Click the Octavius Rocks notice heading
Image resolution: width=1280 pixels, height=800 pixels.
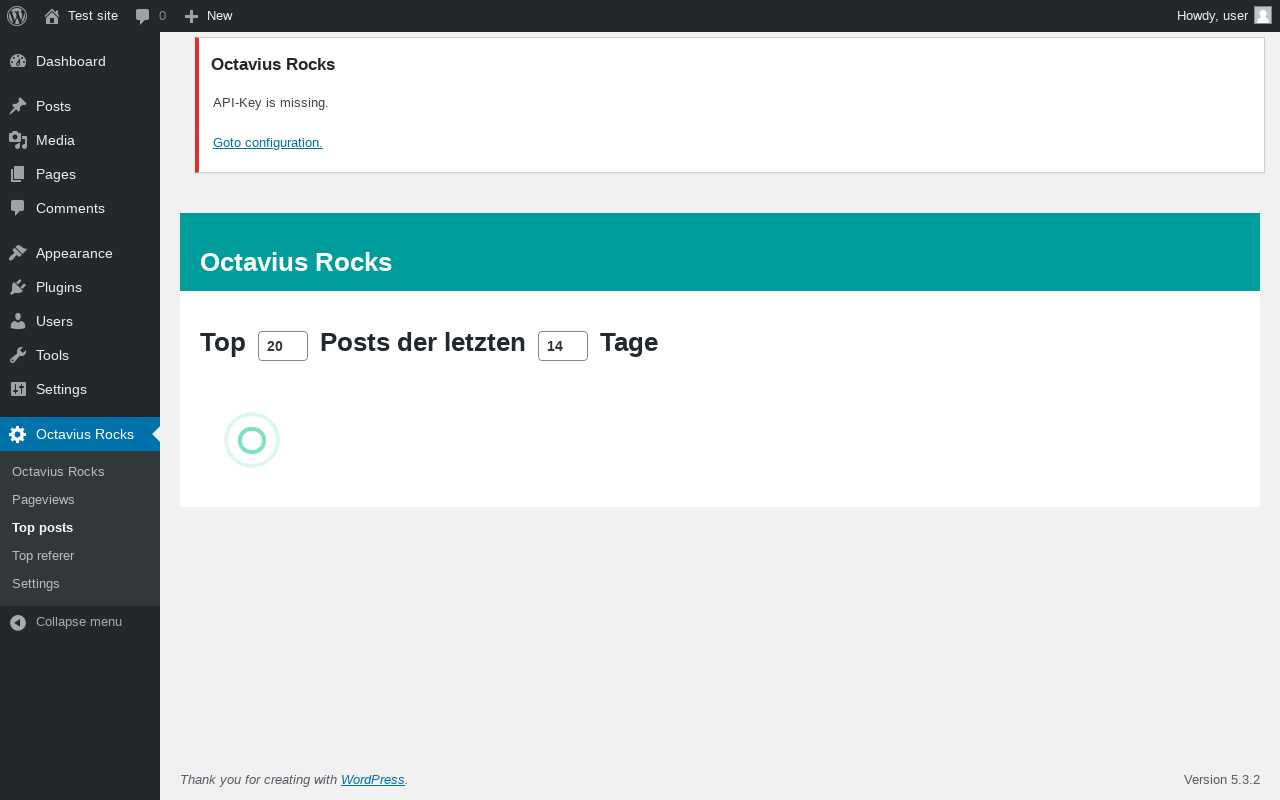[273, 64]
